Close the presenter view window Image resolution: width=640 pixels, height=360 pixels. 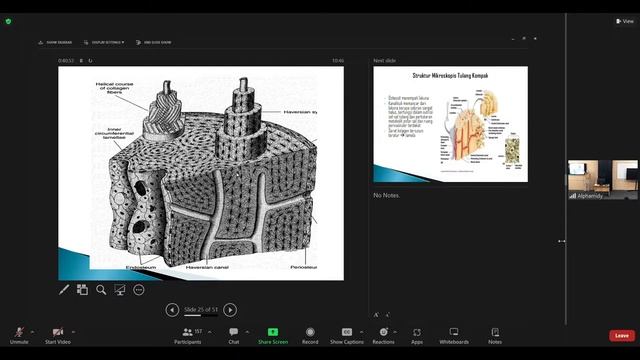[535, 39]
